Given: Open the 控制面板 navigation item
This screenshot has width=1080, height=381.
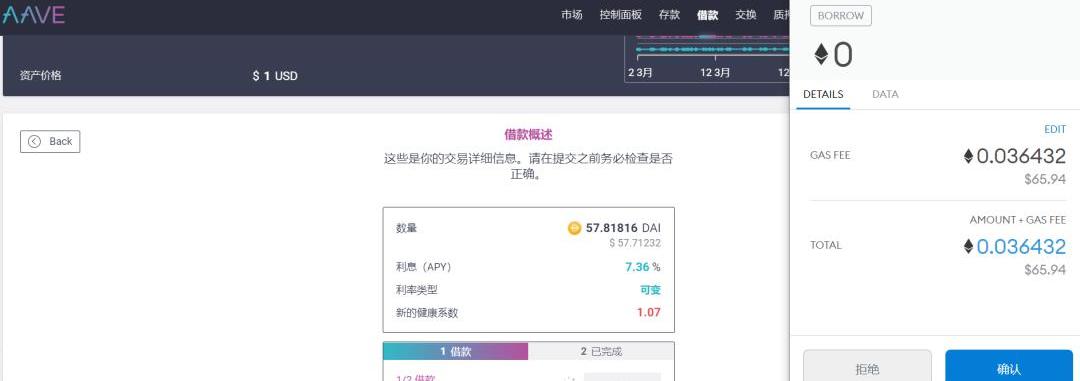Looking at the screenshot, I should (x=621, y=14).
